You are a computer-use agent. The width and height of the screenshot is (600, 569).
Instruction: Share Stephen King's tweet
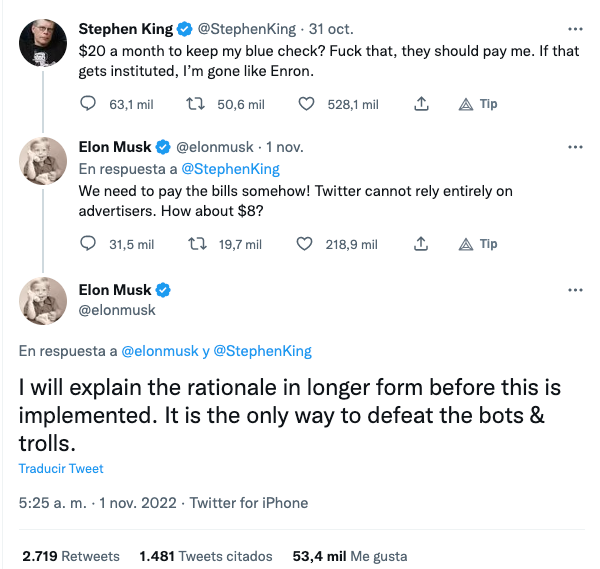coord(421,104)
